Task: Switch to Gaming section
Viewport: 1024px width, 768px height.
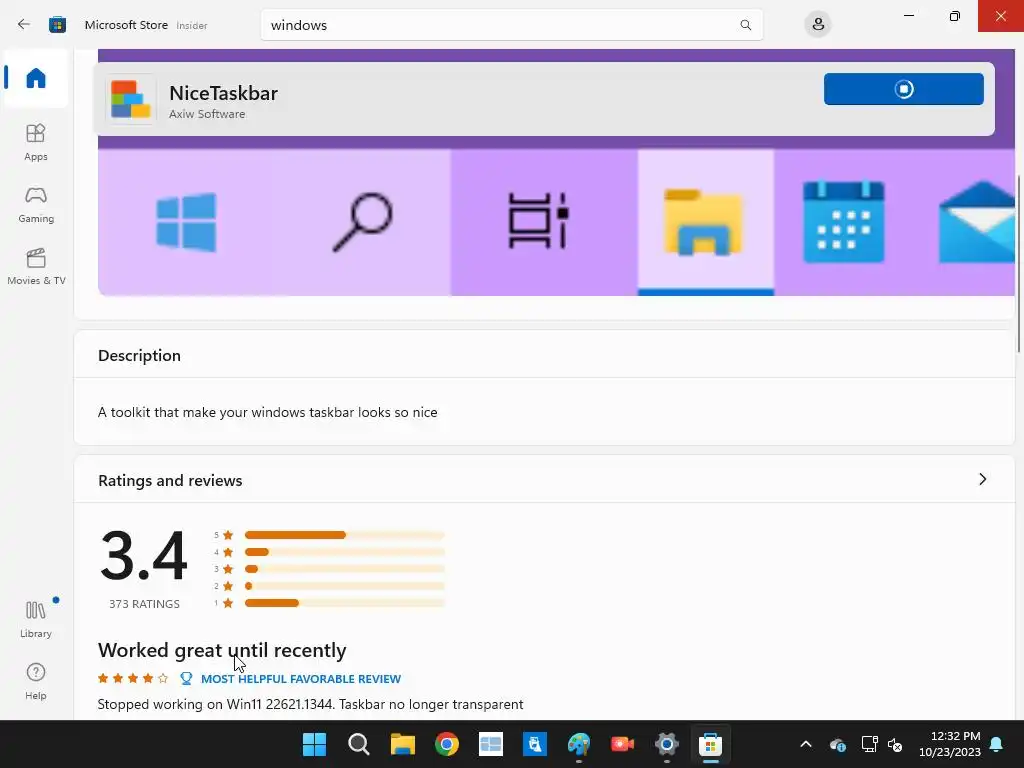Action: point(36,204)
